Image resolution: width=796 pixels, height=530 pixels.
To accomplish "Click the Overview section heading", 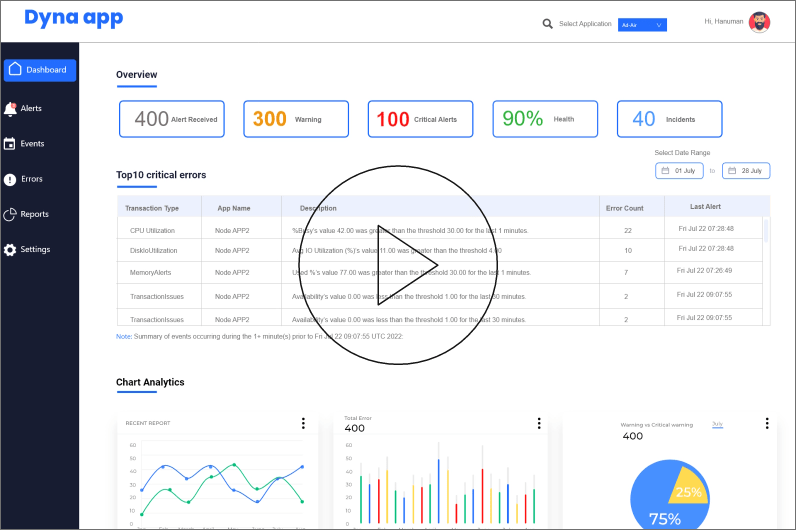I will point(137,75).
